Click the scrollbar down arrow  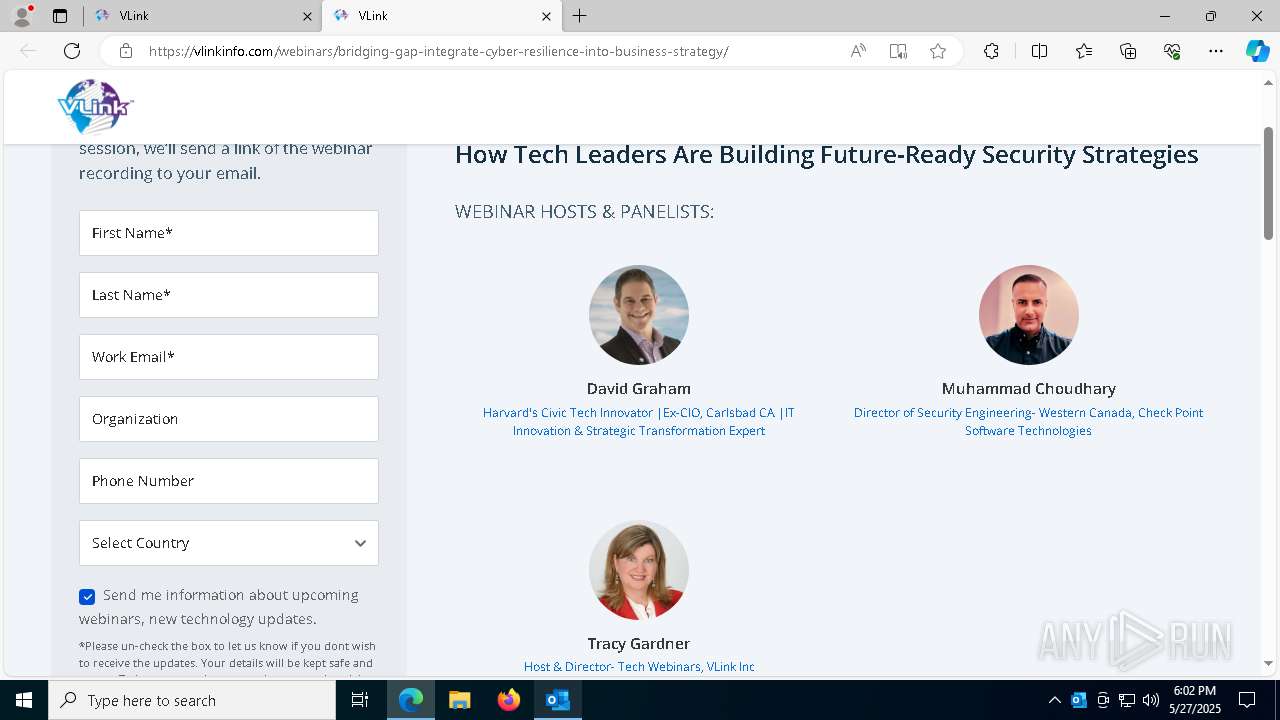pyautogui.click(x=1268, y=663)
